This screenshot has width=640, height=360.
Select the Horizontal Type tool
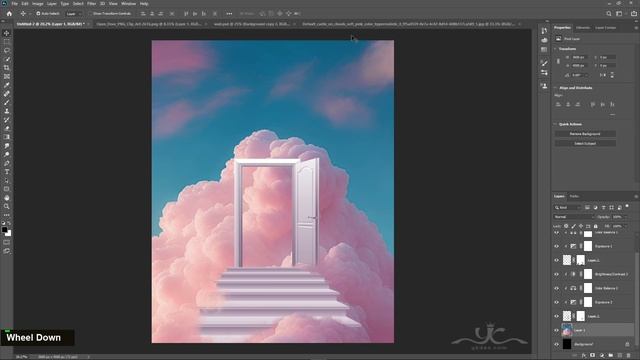7,172
